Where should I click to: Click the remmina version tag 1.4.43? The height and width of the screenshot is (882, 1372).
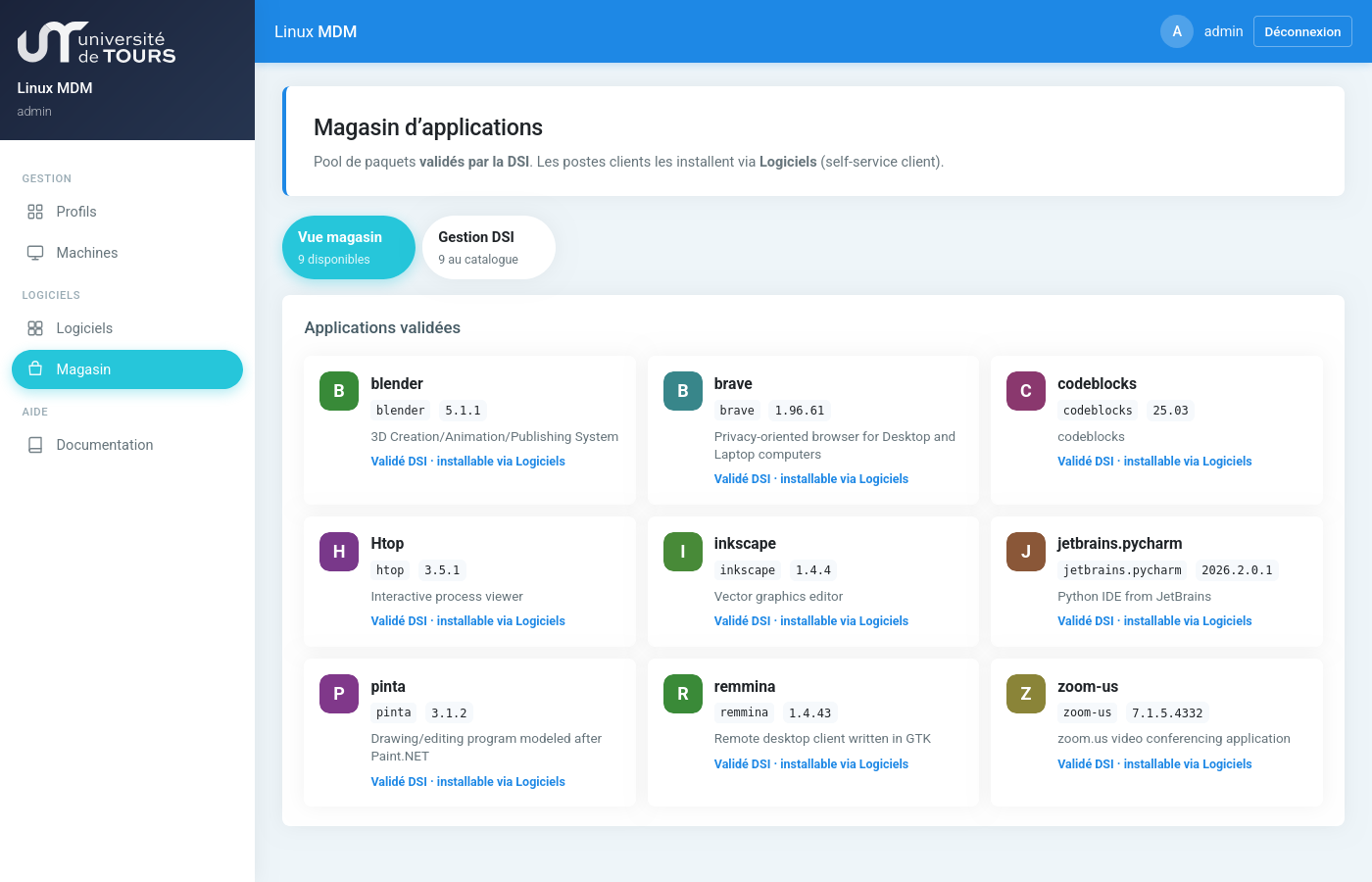(810, 713)
